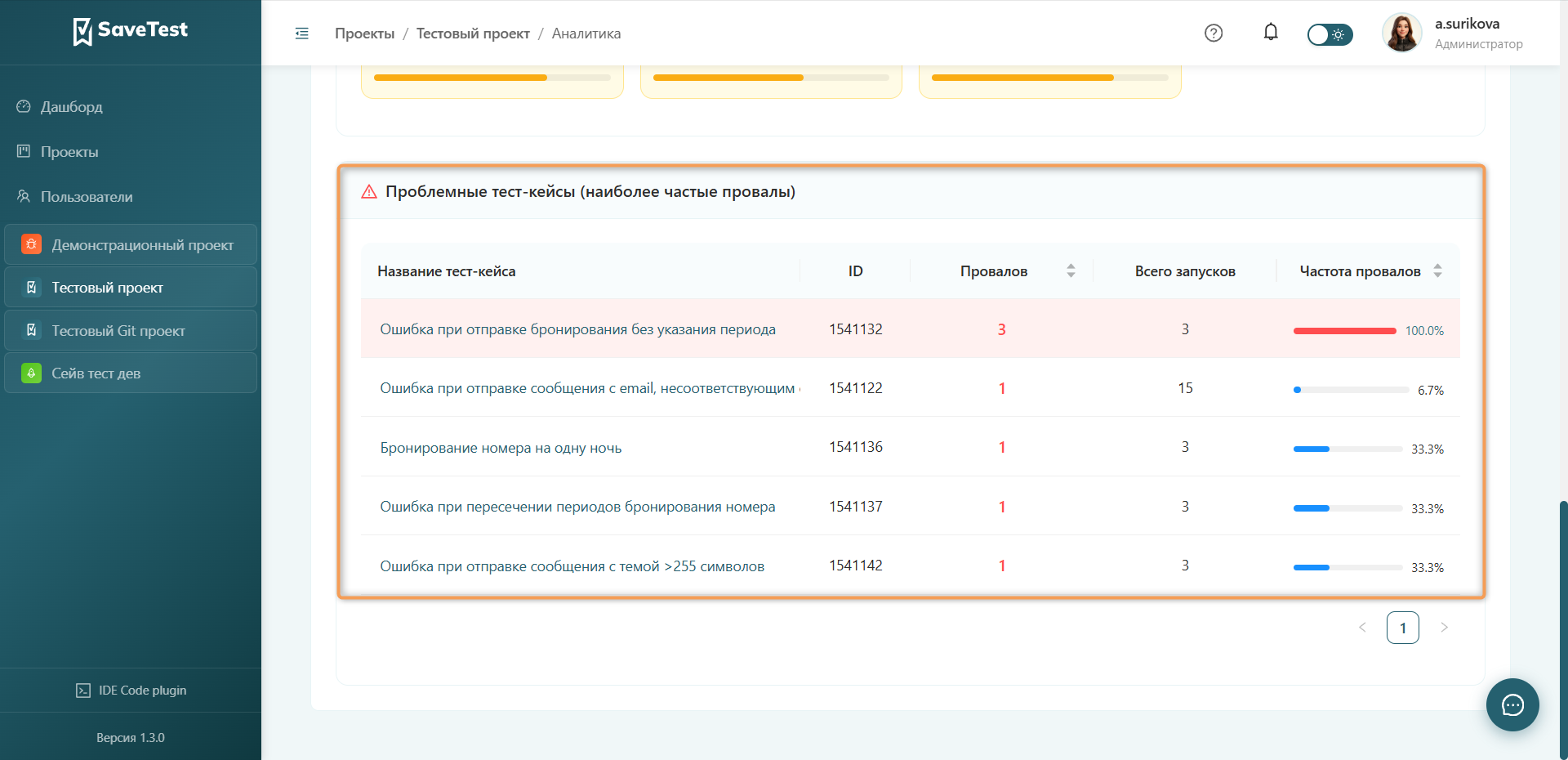Open notifications bell icon
1568x760 pixels.
pyautogui.click(x=1271, y=33)
